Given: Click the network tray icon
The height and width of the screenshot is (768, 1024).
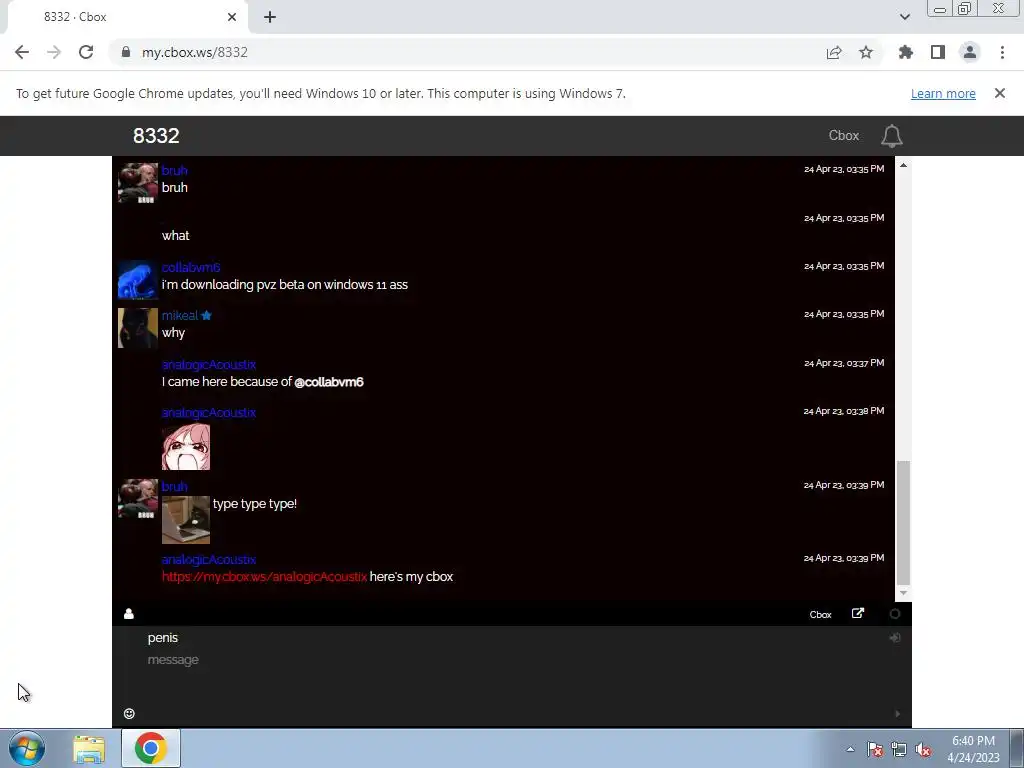Looking at the screenshot, I should (x=899, y=749).
